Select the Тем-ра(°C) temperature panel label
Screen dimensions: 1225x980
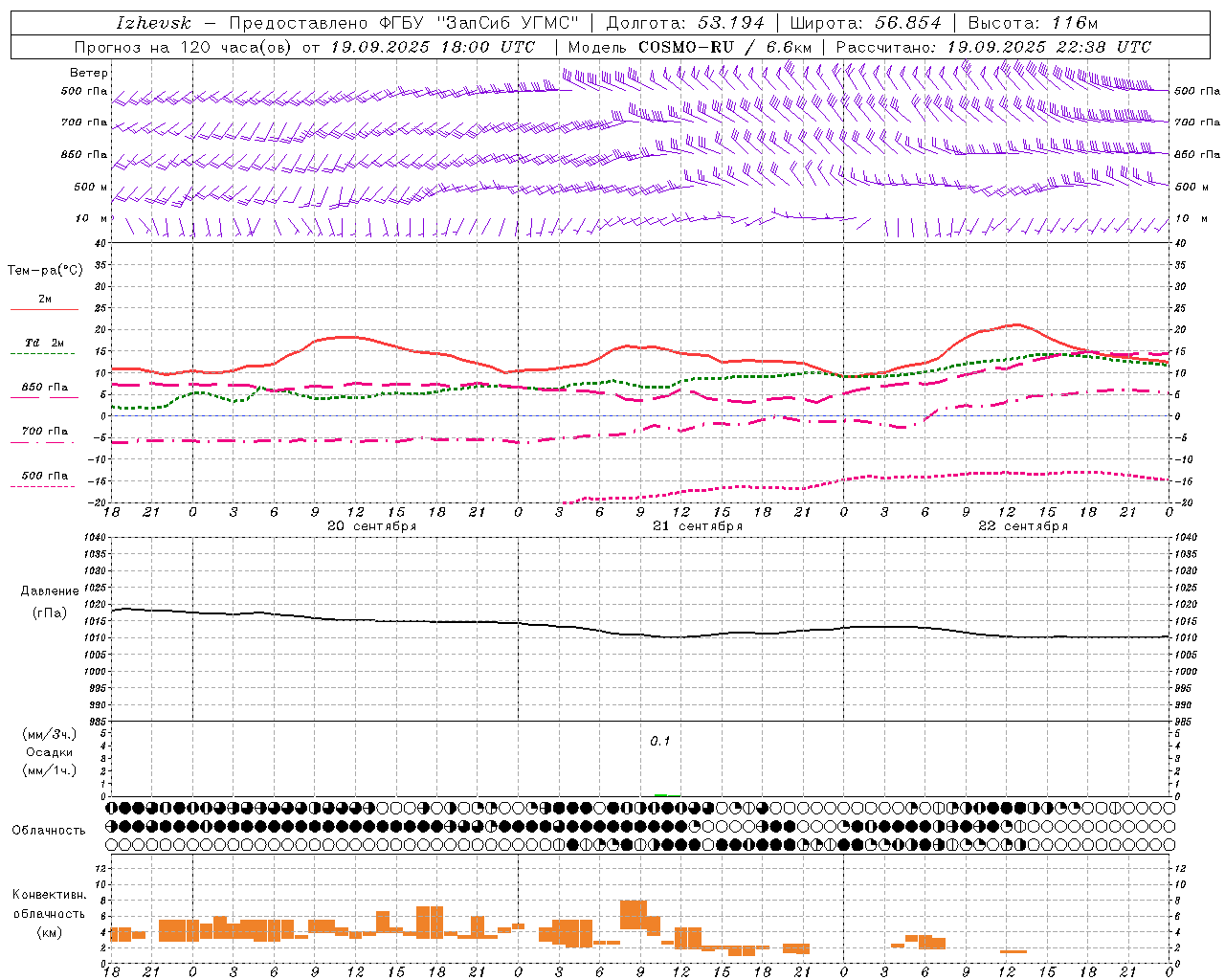(45, 271)
